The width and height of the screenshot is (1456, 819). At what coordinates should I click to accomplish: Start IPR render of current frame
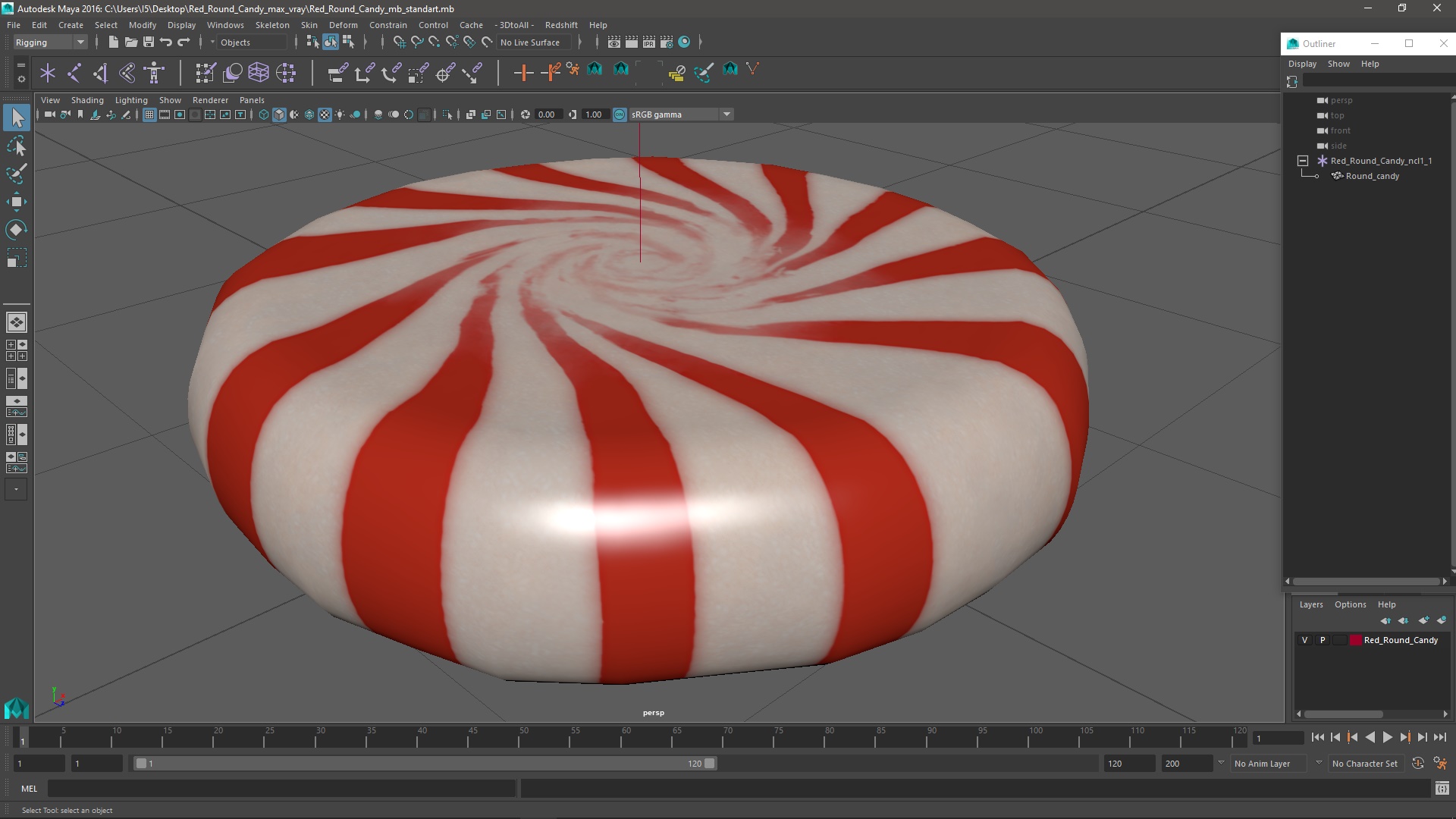click(649, 42)
